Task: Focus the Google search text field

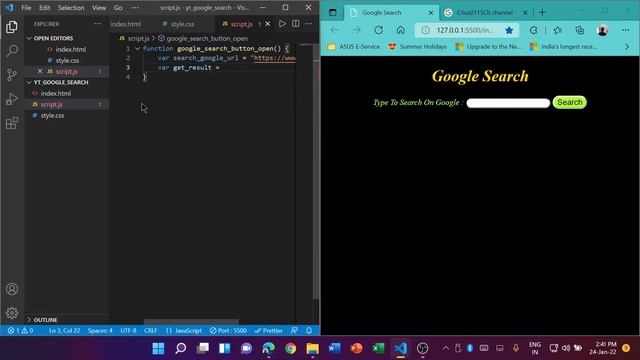Action: pyautogui.click(x=508, y=103)
